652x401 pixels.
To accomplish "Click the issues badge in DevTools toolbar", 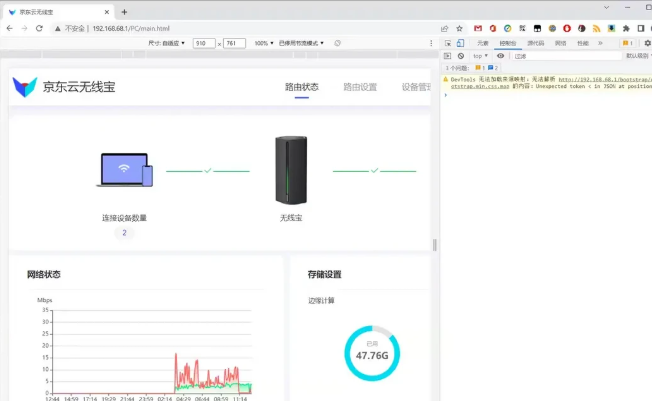I will 628,43.
